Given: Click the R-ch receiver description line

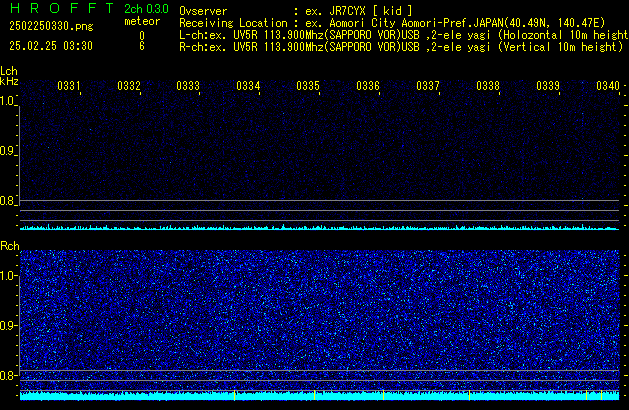Looking at the screenshot, I should pyautogui.click(x=401, y=47).
